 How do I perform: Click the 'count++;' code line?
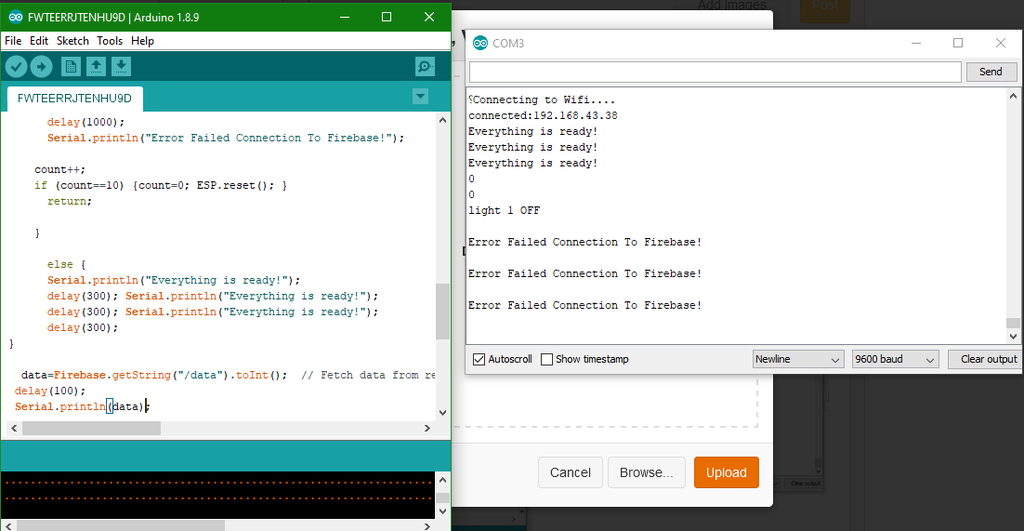[x=59, y=170]
